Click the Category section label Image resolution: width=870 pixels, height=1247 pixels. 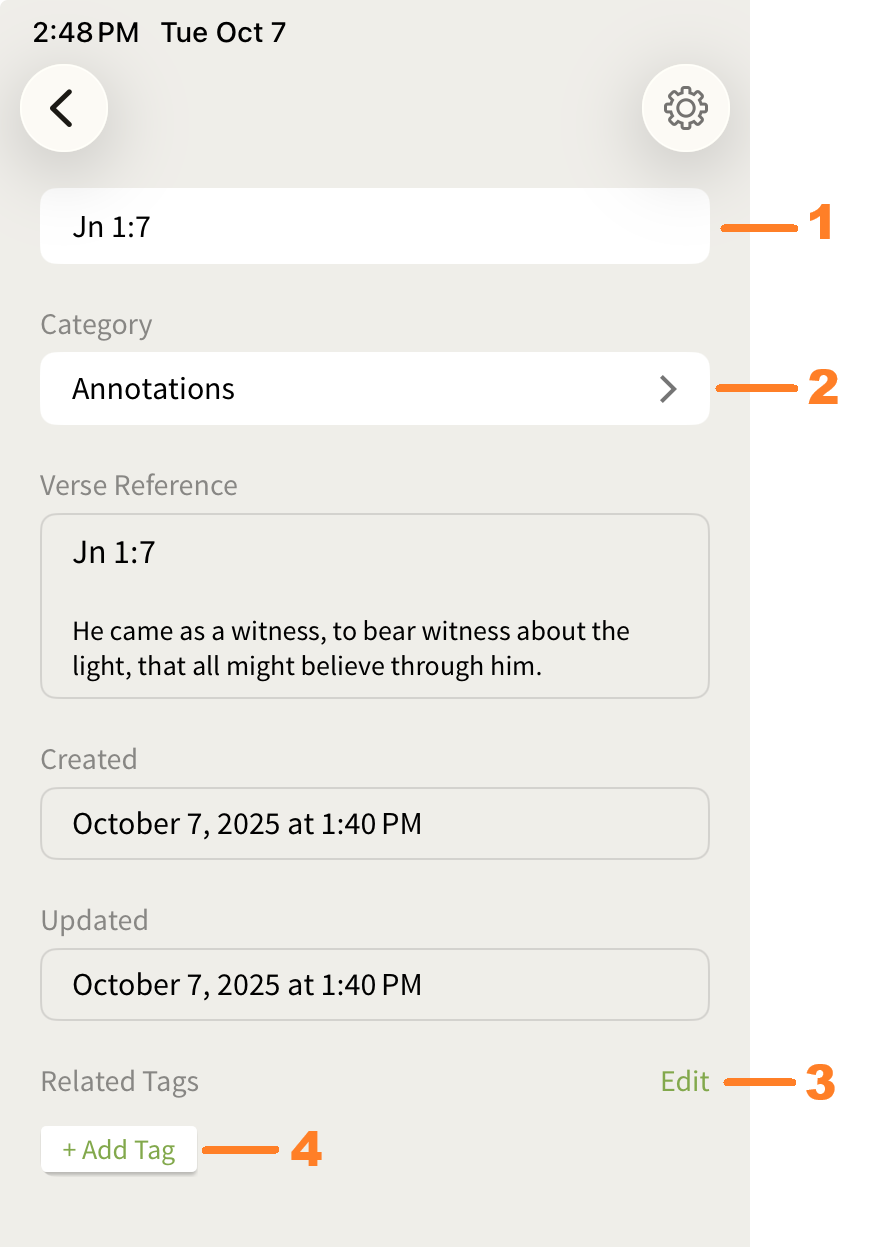click(x=96, y=325)
